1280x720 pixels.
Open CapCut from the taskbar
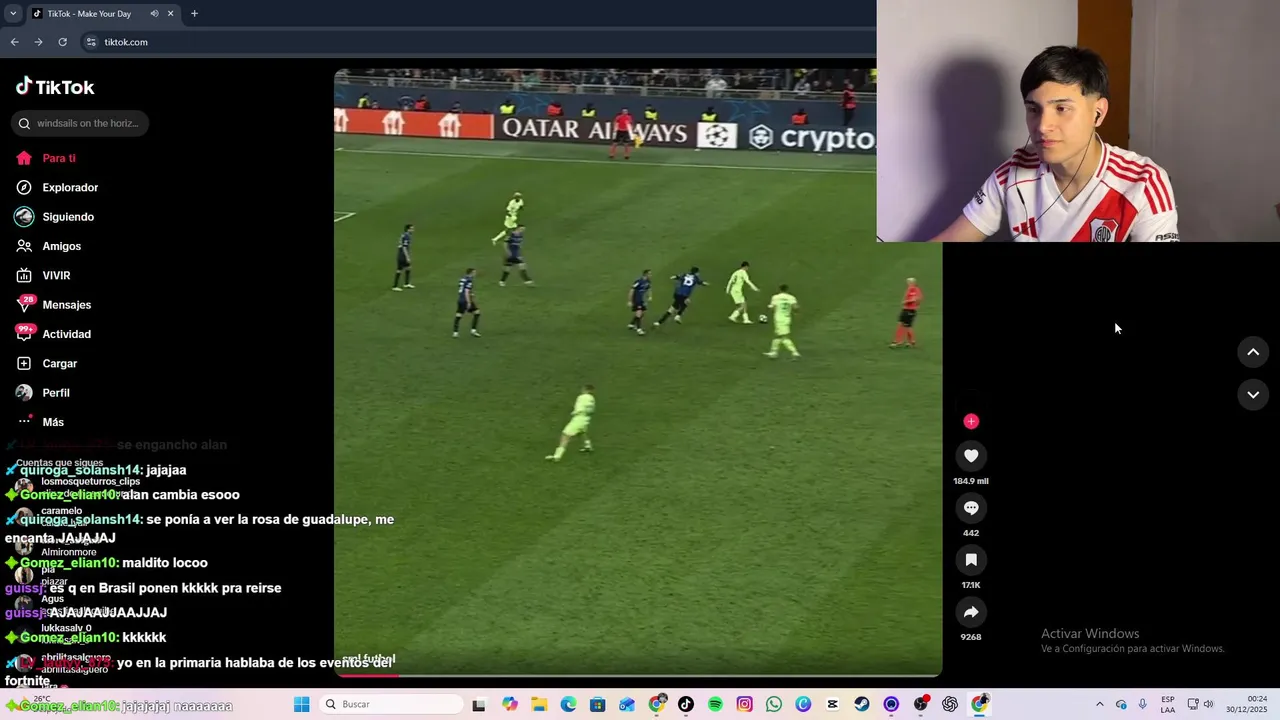pos(832,704)
